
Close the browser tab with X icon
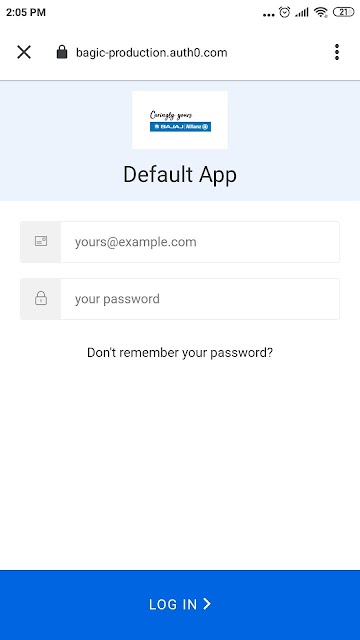click(24, 52)
